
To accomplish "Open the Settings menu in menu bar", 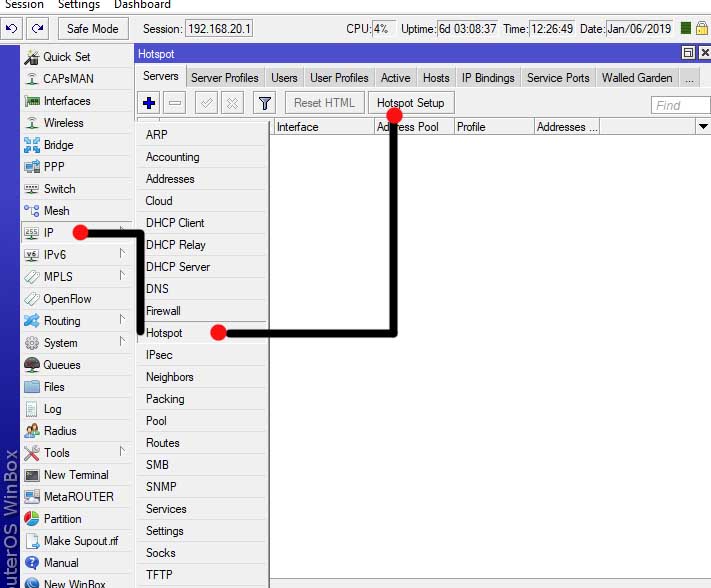I will pyautogui.click(x=79, y=5).
